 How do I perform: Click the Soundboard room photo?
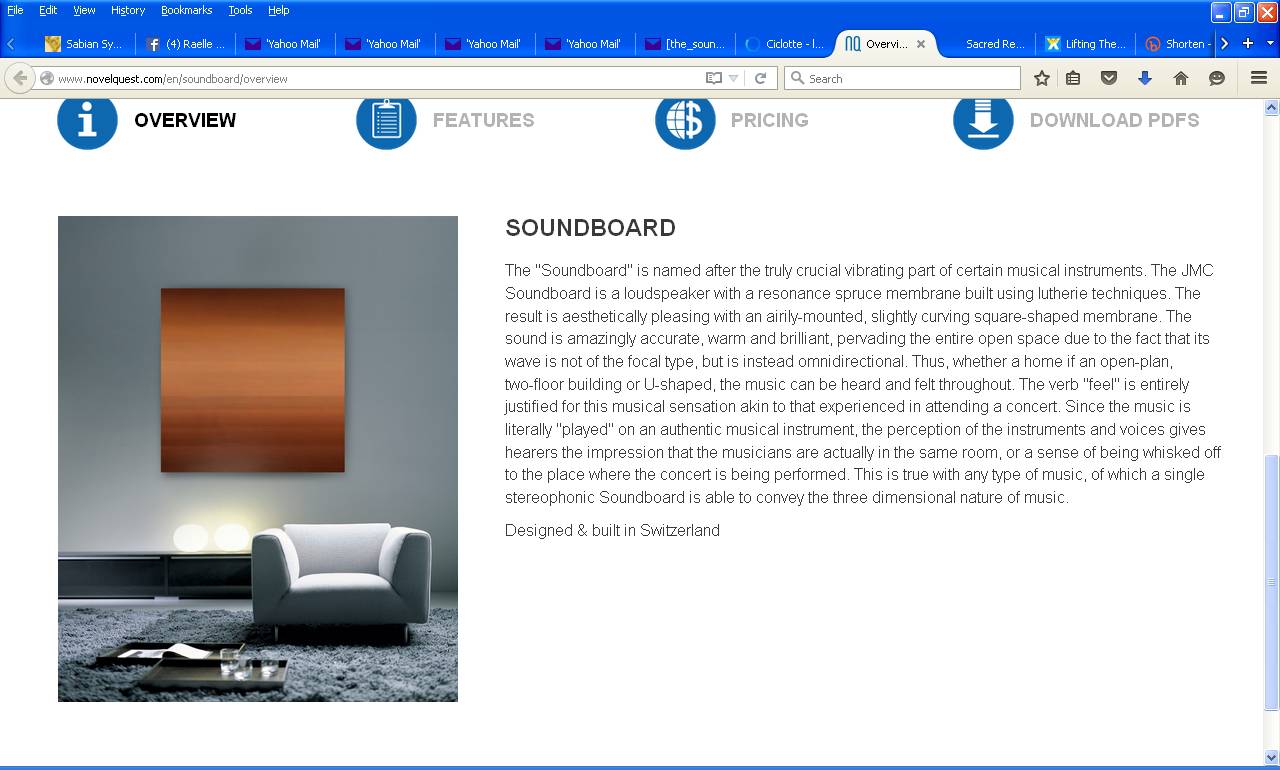point(258,459)
